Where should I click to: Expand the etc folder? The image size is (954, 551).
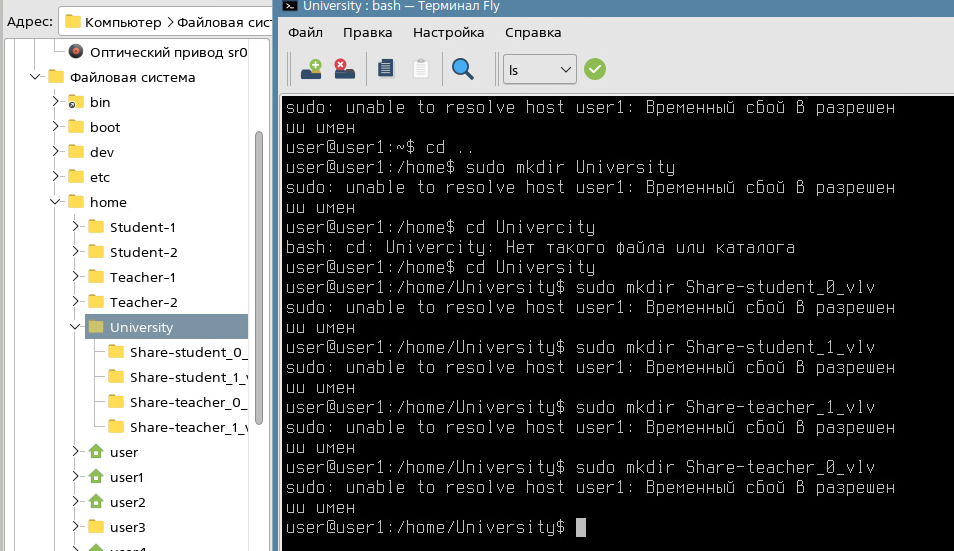coord(55,176)
